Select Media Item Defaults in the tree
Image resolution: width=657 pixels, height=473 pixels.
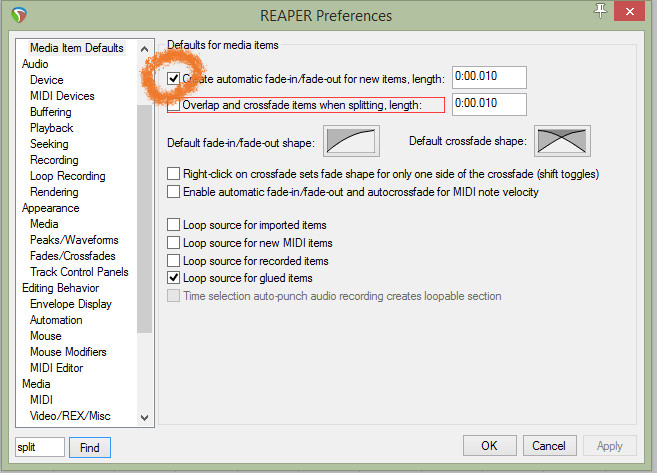click(77, 48)
